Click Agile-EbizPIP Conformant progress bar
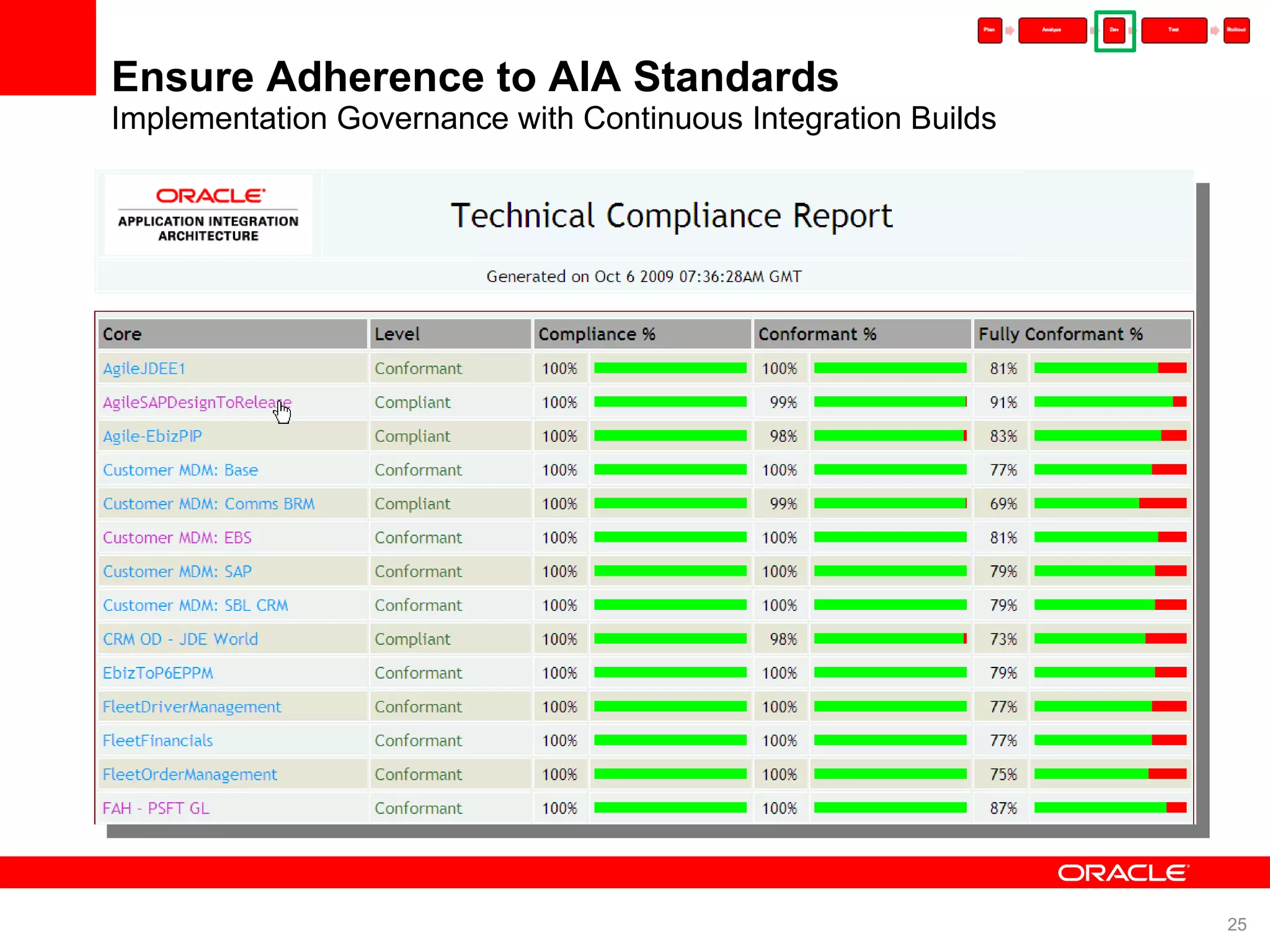 (x=890, y=436)
